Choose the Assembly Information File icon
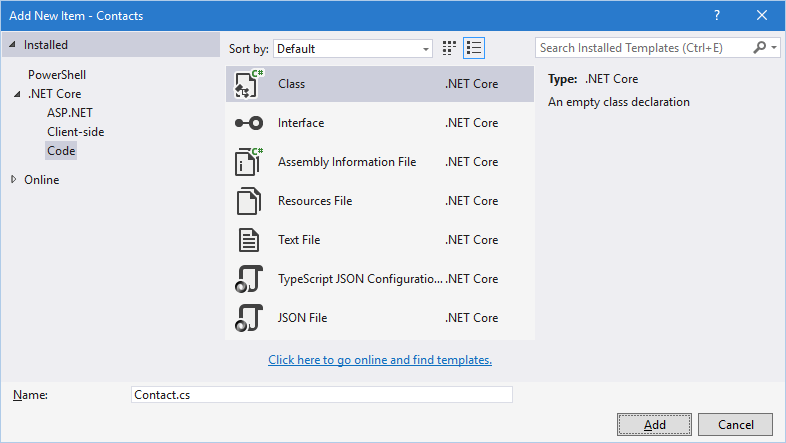This screenshot has height=443, width=786. [x=248, y=162]
